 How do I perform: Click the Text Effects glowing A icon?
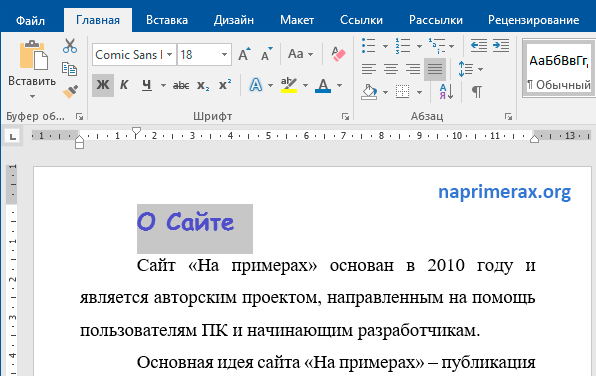point(256,85)
